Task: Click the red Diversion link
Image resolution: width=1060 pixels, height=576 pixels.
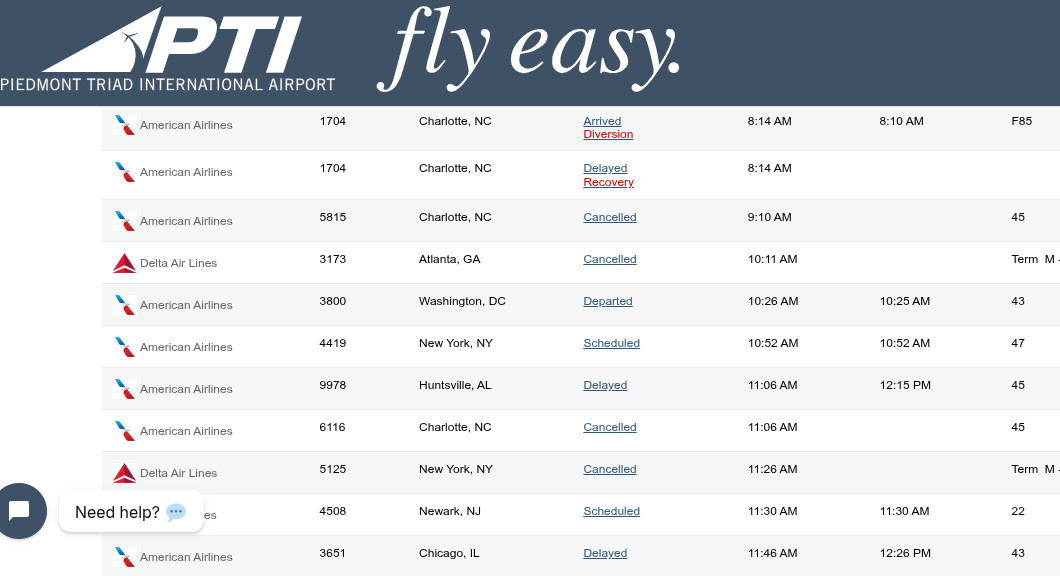Action: (x=608, y=134)
